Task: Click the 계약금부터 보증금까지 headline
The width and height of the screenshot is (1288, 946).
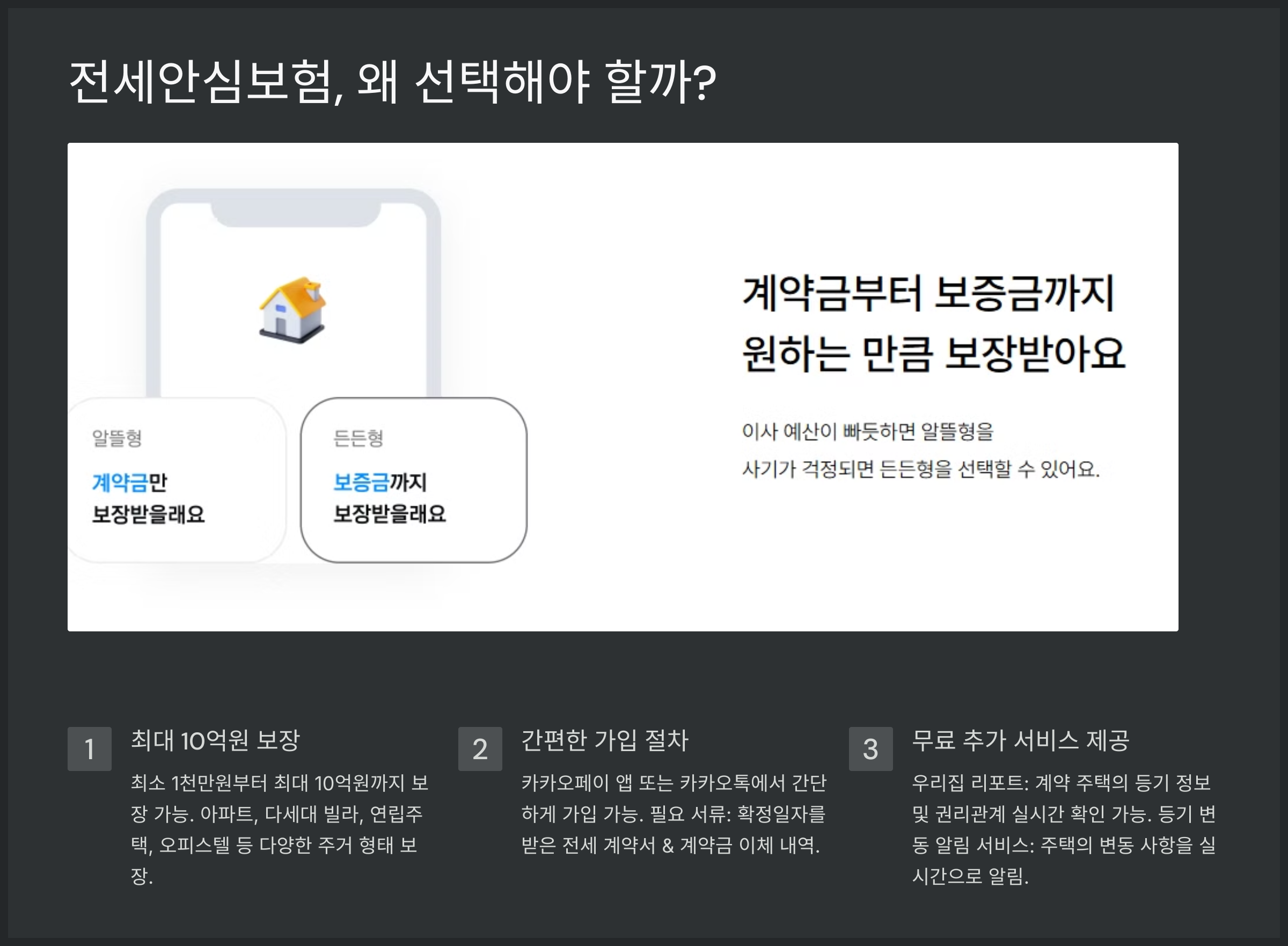Action: 928,293
